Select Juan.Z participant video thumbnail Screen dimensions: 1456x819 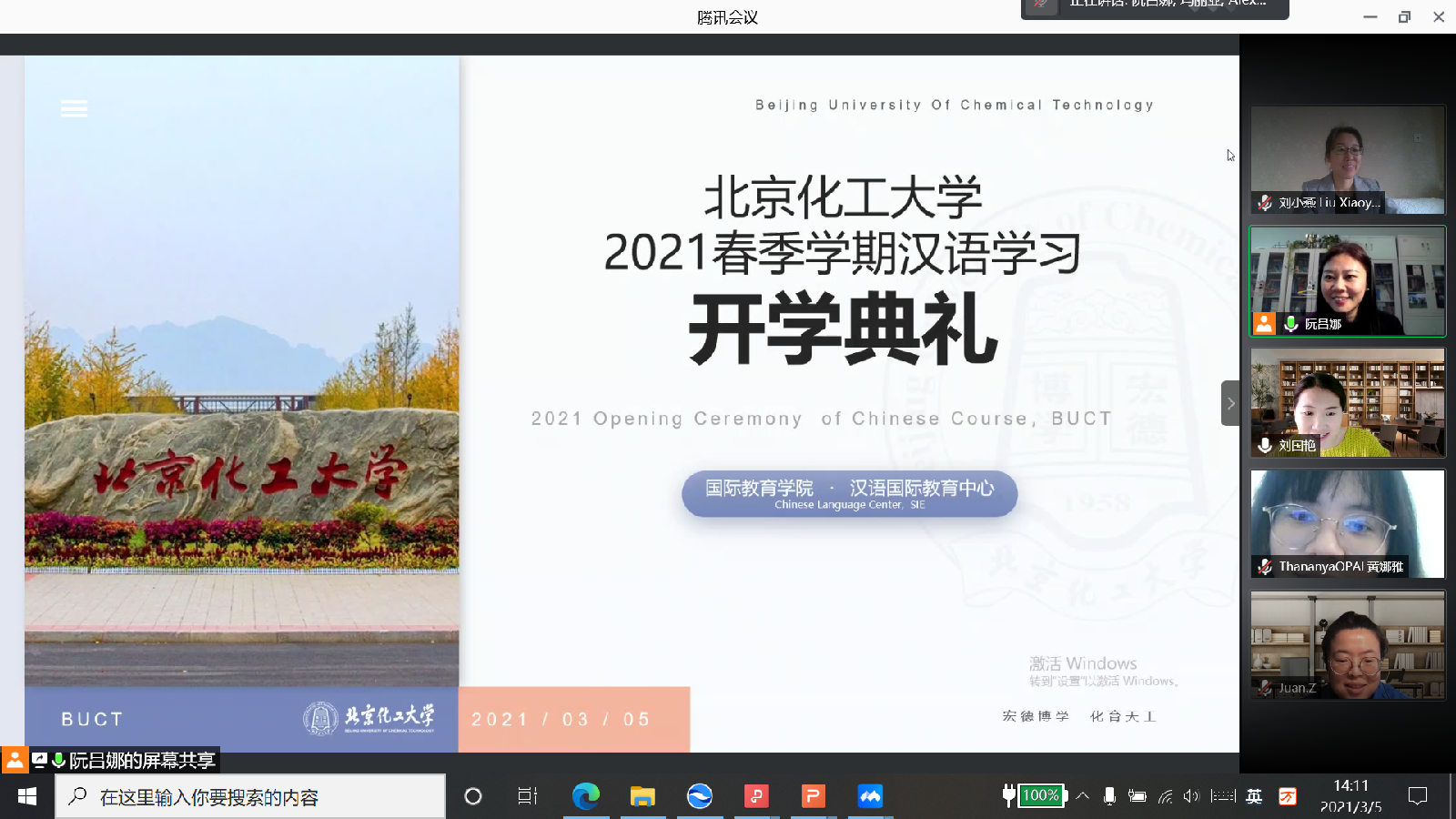tap(1348, 645)
